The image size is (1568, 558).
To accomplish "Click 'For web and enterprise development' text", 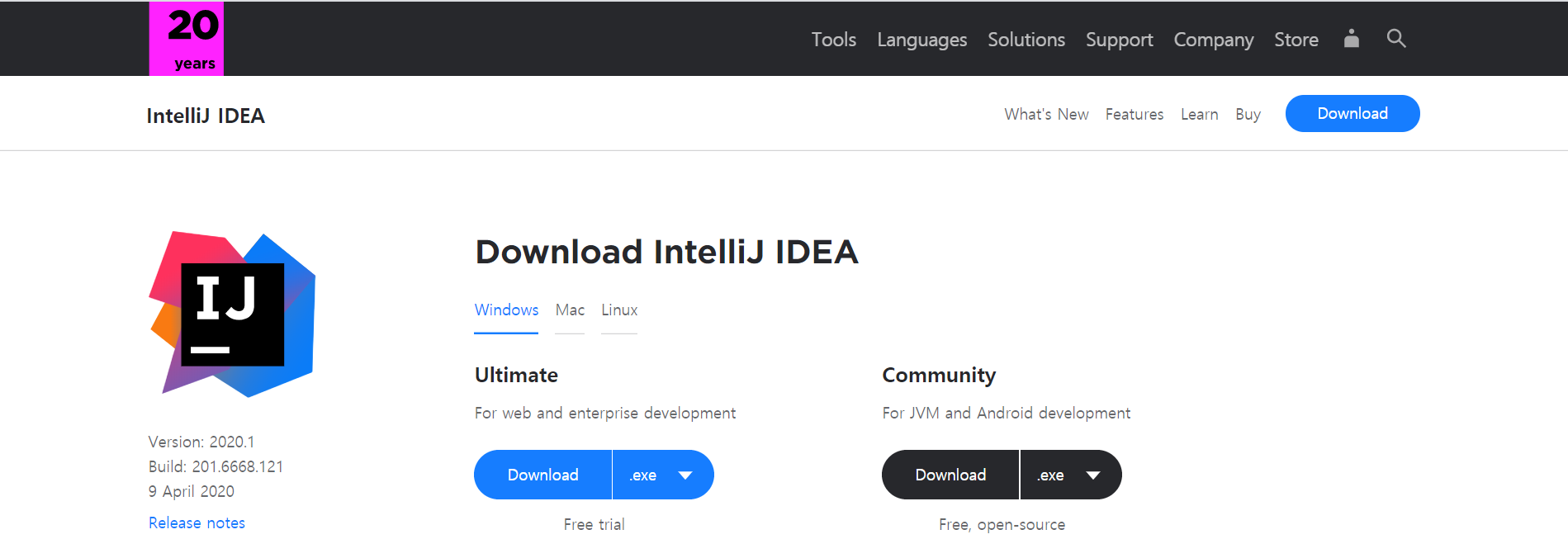I will pyautogui.click(x=605, y=413).
